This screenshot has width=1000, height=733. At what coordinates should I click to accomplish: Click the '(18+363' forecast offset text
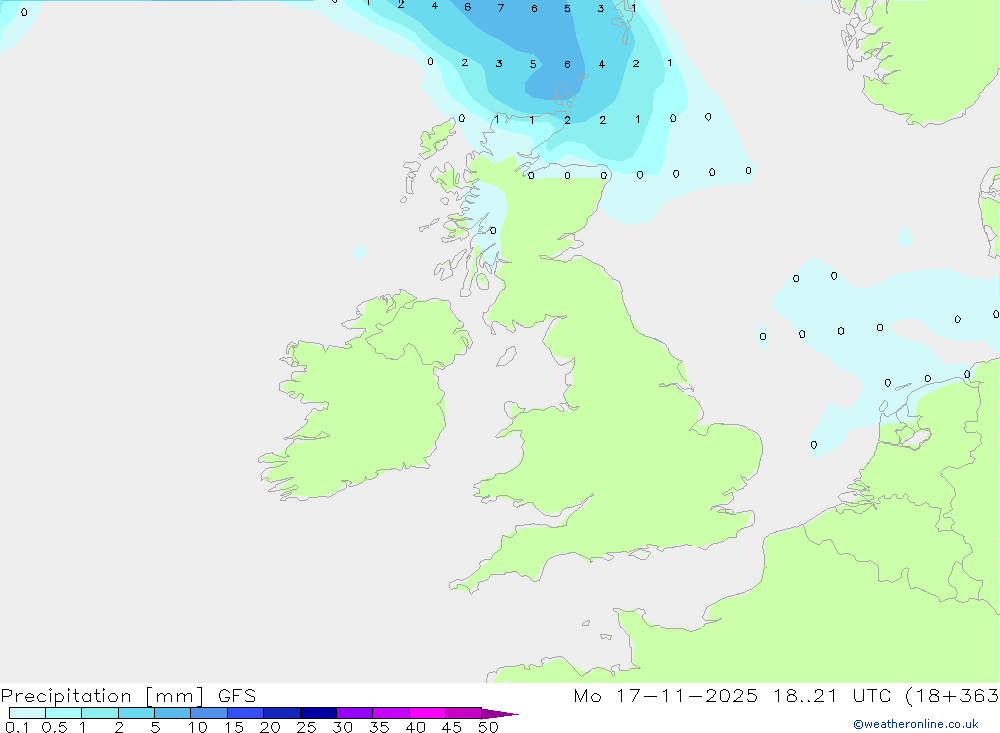[952, 696]
